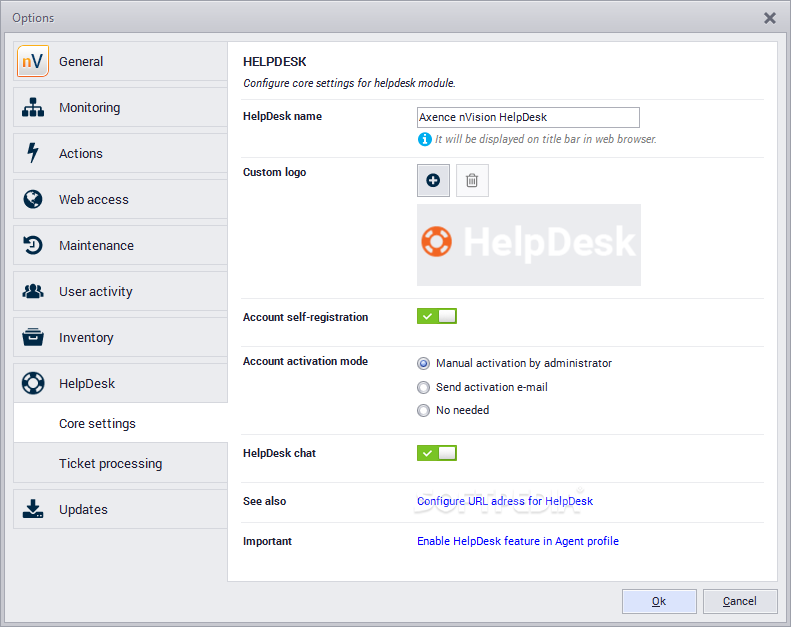The image size is (791, 627).
Task: Click the Monitoring network icon
Action: tap(33, 107)
